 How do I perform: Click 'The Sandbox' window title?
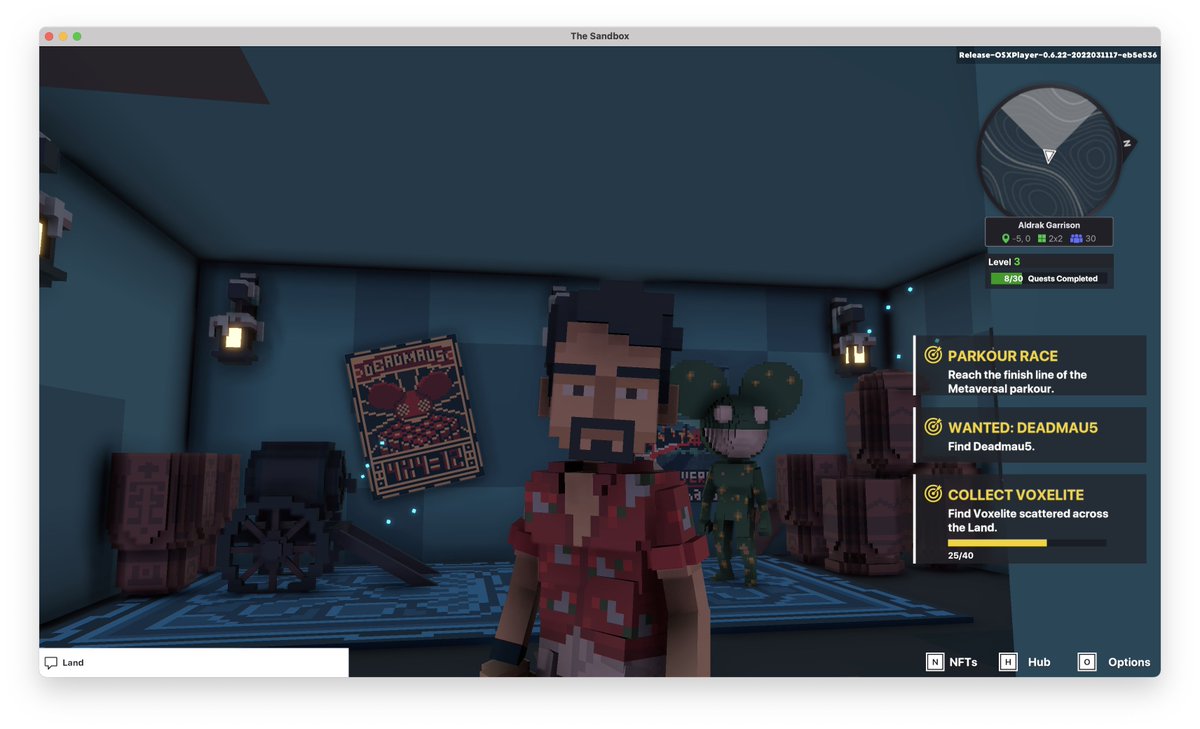coord(600,36)
